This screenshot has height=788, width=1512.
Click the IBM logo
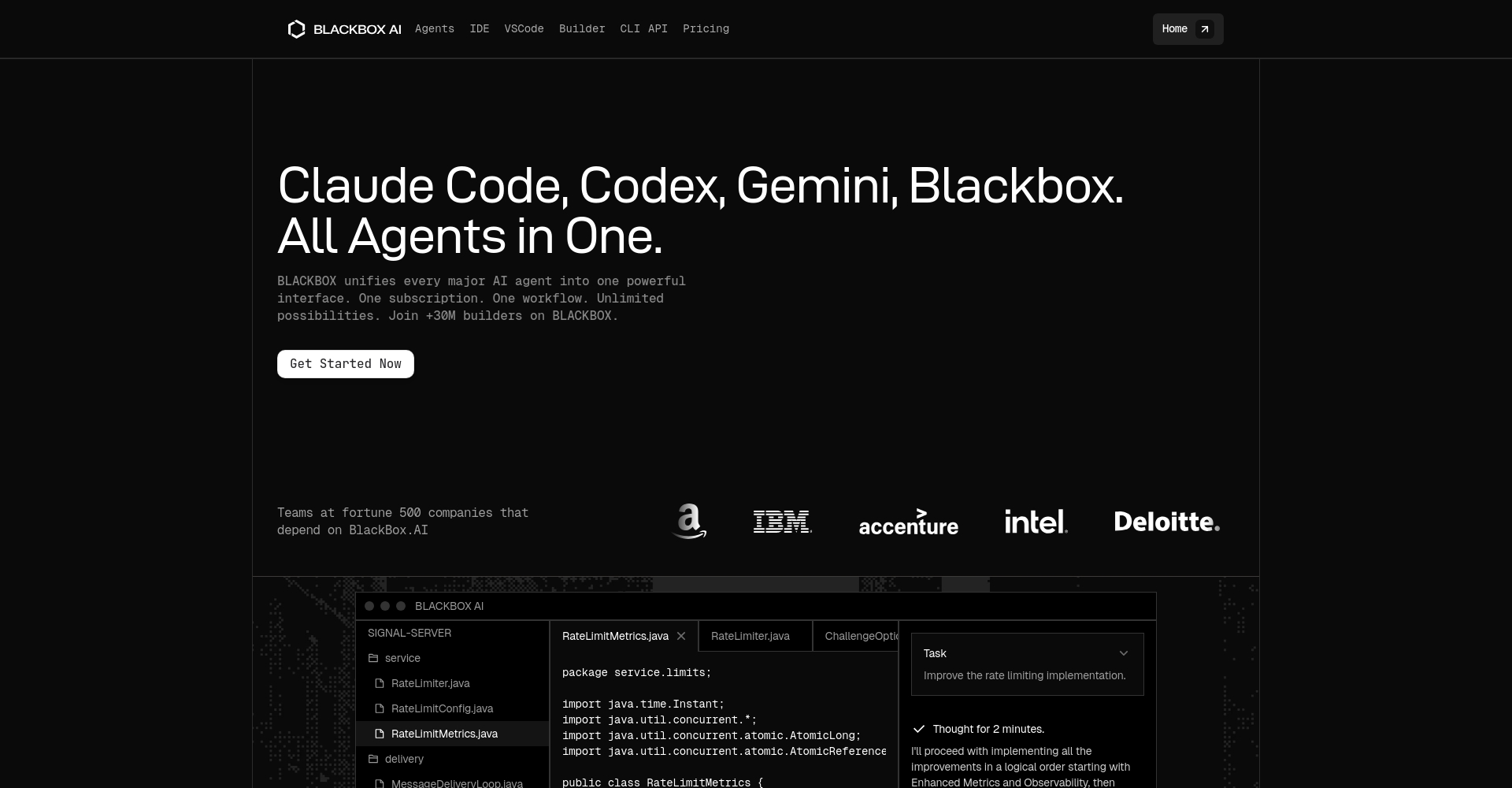782,521
